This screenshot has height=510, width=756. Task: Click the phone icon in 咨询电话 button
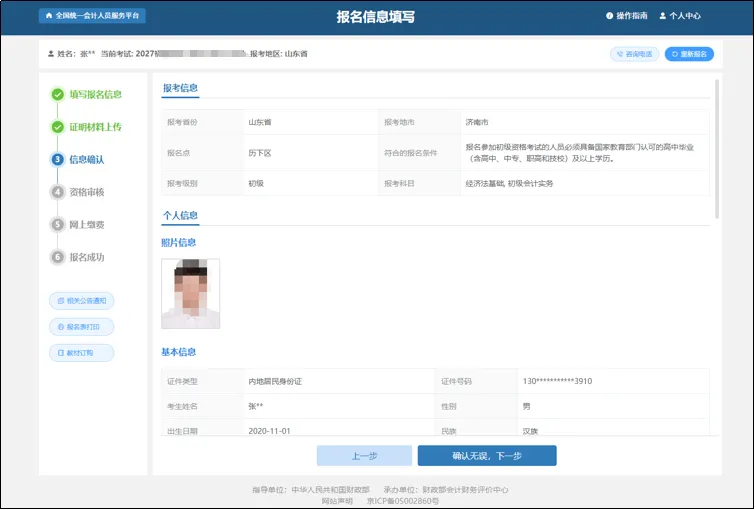pos(620,54)
